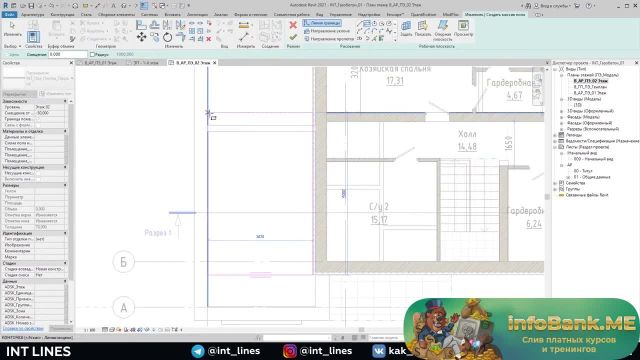640x360 pixels.
Task: Select the Boundary Line button
Action: coord(322,23)
